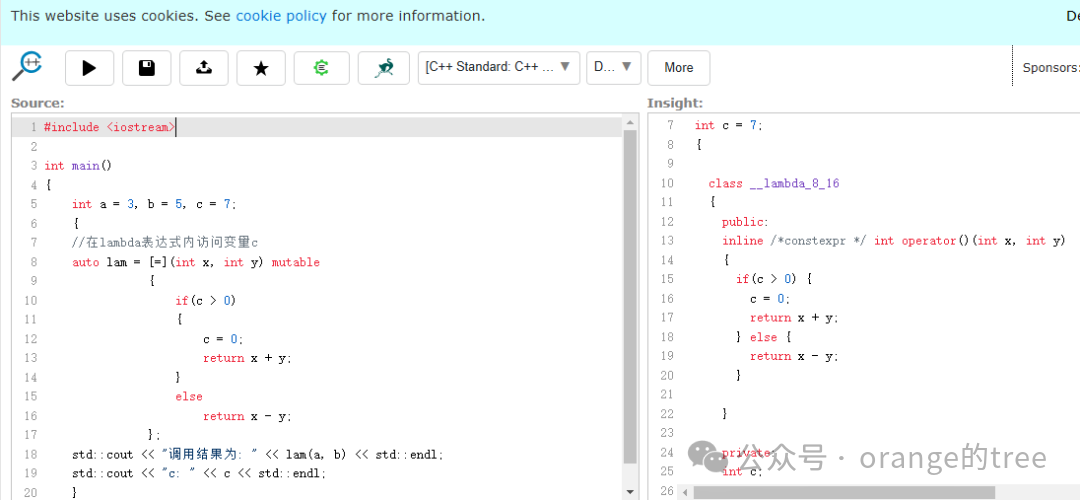Viewport: 1080px width, 500px height.
Task: Click 'int main()' in Source editor
Action: tap(78, 165)
